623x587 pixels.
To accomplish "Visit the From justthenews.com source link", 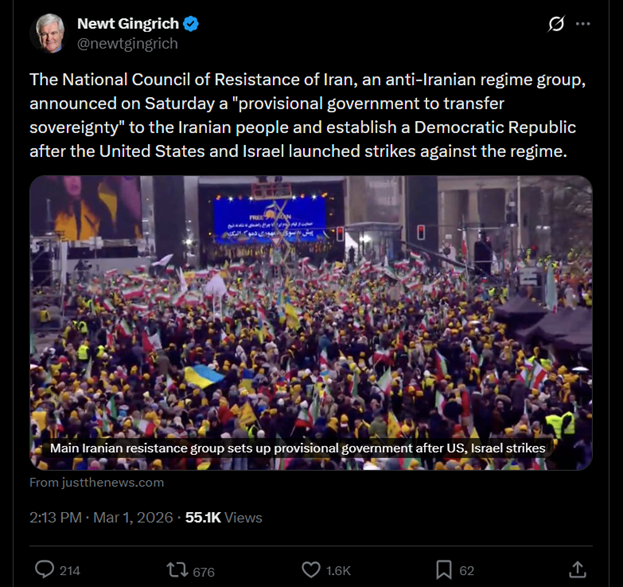I will [97, 482].
